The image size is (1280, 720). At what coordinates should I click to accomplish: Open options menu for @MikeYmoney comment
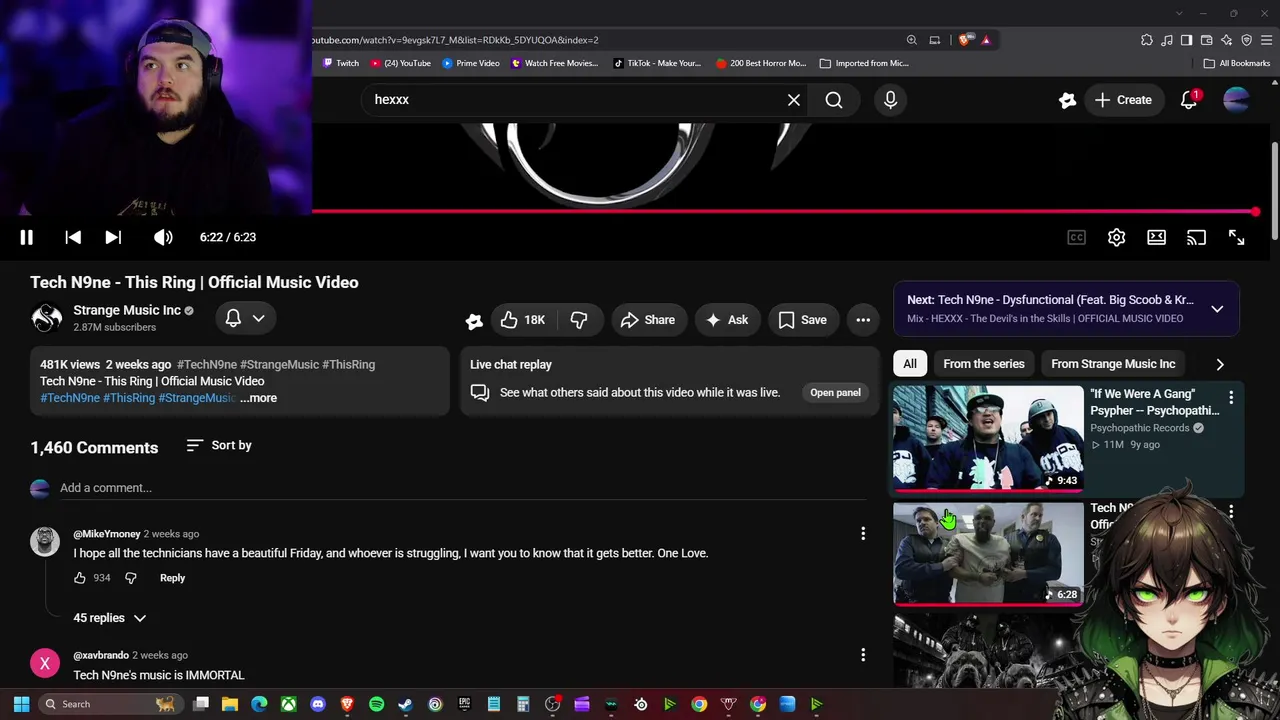[x=863, y=534]
